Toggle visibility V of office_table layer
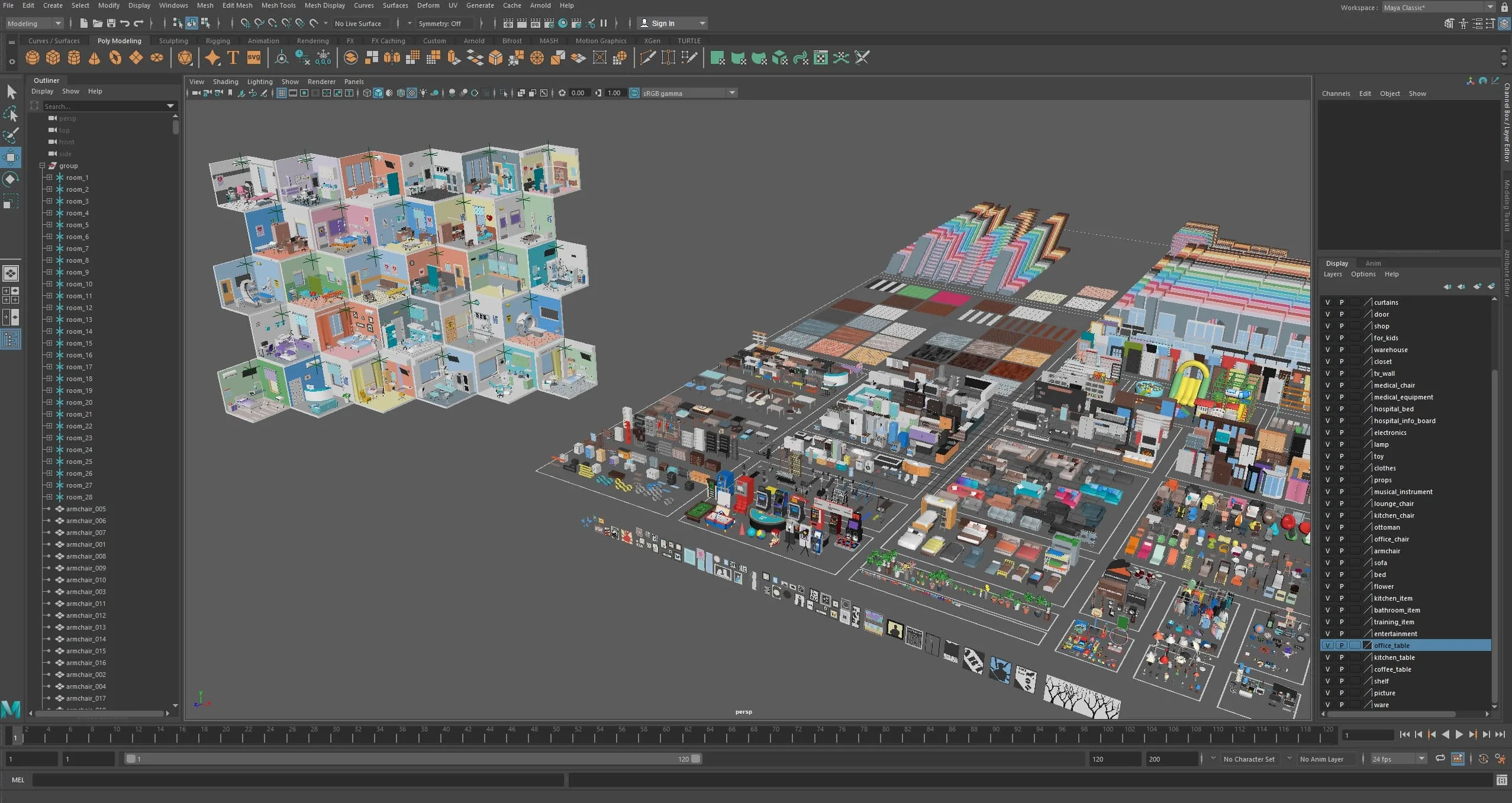The width and height of the screenshot is (1512, 803). coord(1327,646)
